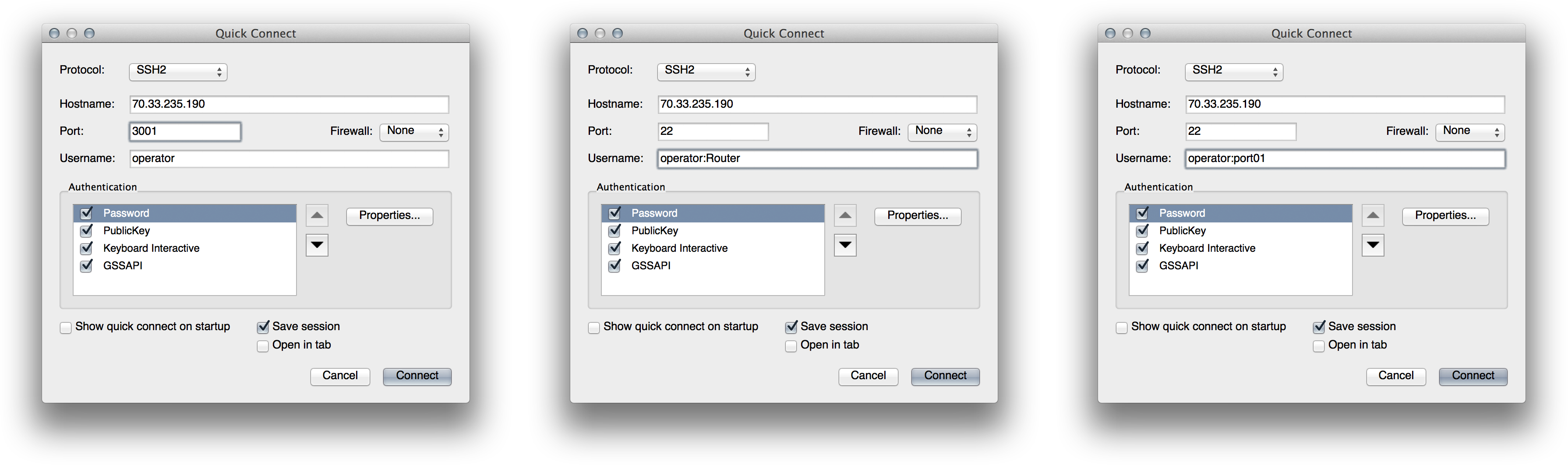The image size is (1568, 465).
Task: Click down arrow in operator:port01 dialog
Action: 1373,245
